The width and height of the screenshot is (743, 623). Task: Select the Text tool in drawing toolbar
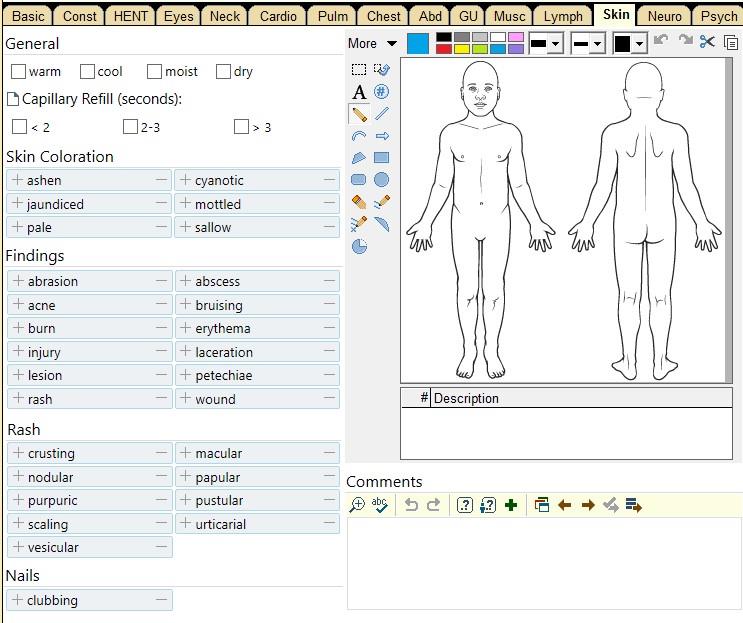[359, 92]
